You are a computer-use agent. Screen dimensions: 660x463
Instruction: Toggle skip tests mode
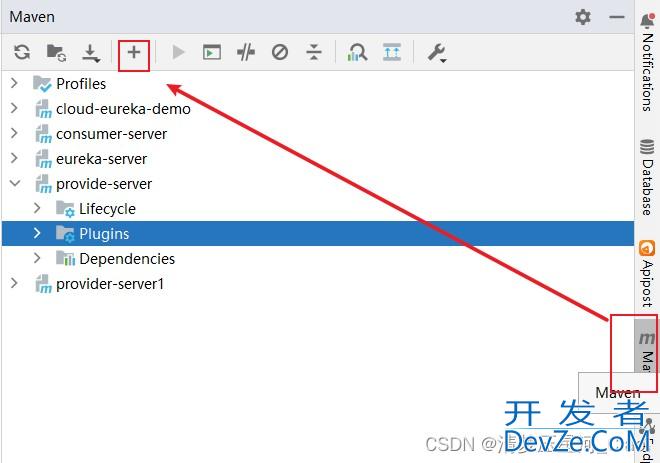tap(280, 53)
